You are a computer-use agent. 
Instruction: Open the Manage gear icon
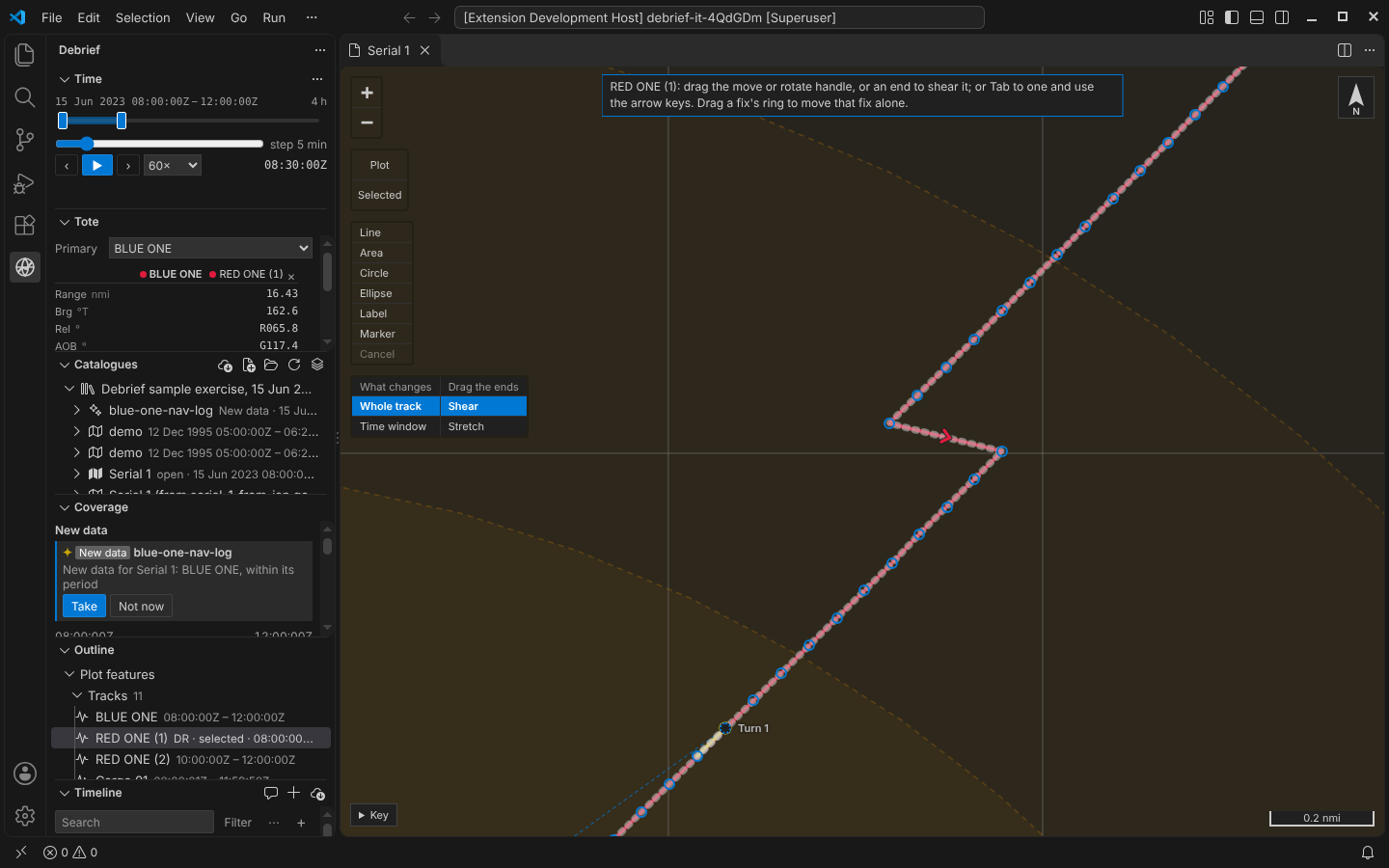coord(25,816)
